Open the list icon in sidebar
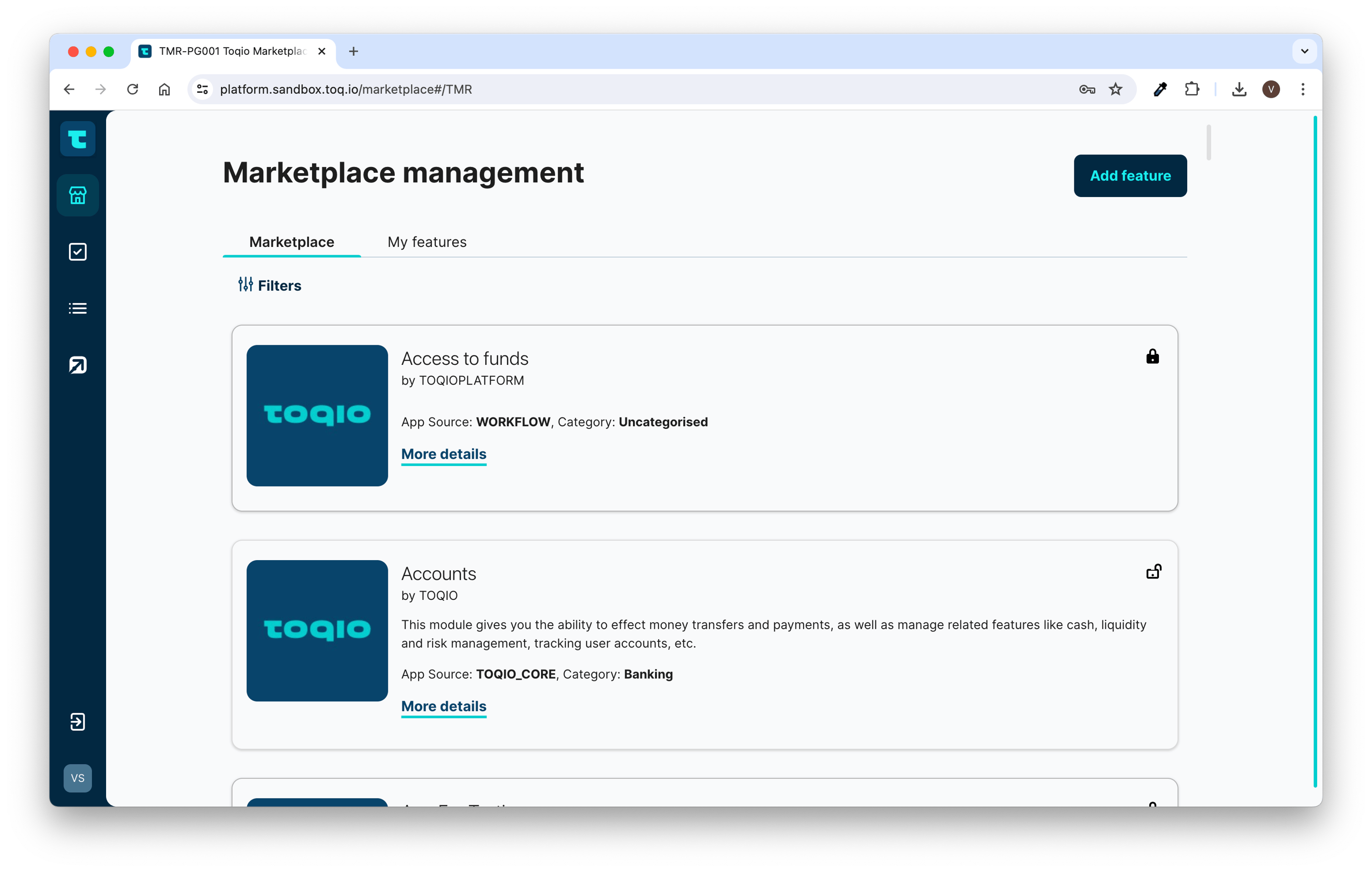 [77, 308]
